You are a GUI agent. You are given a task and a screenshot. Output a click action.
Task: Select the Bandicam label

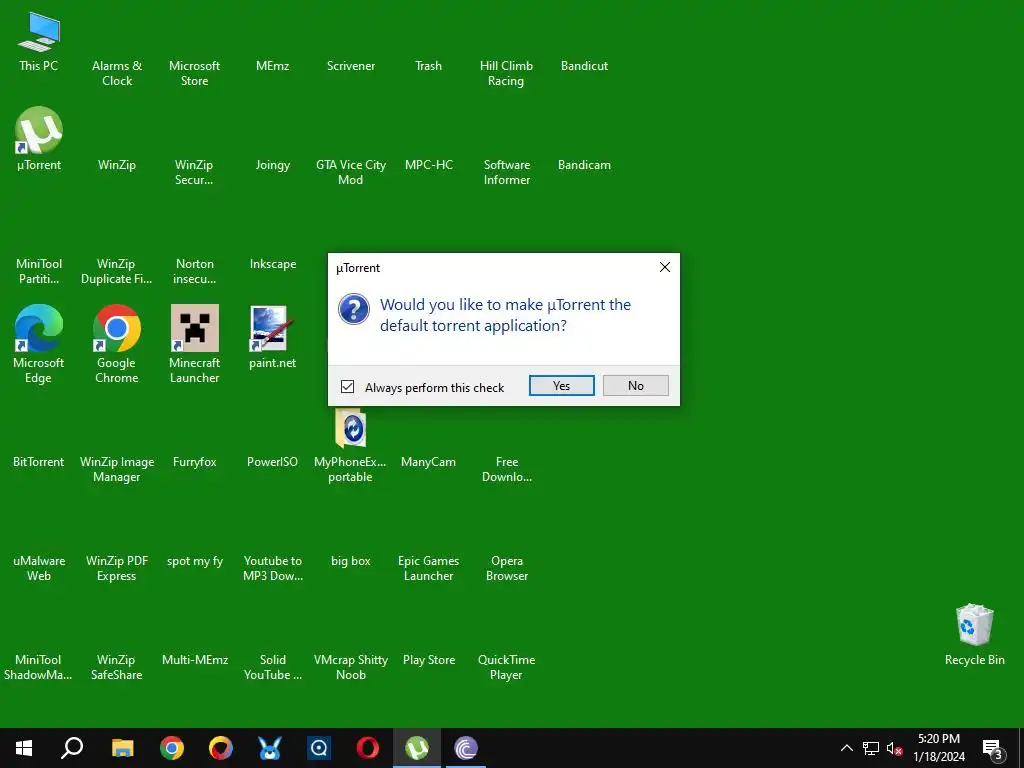[584, 165]
